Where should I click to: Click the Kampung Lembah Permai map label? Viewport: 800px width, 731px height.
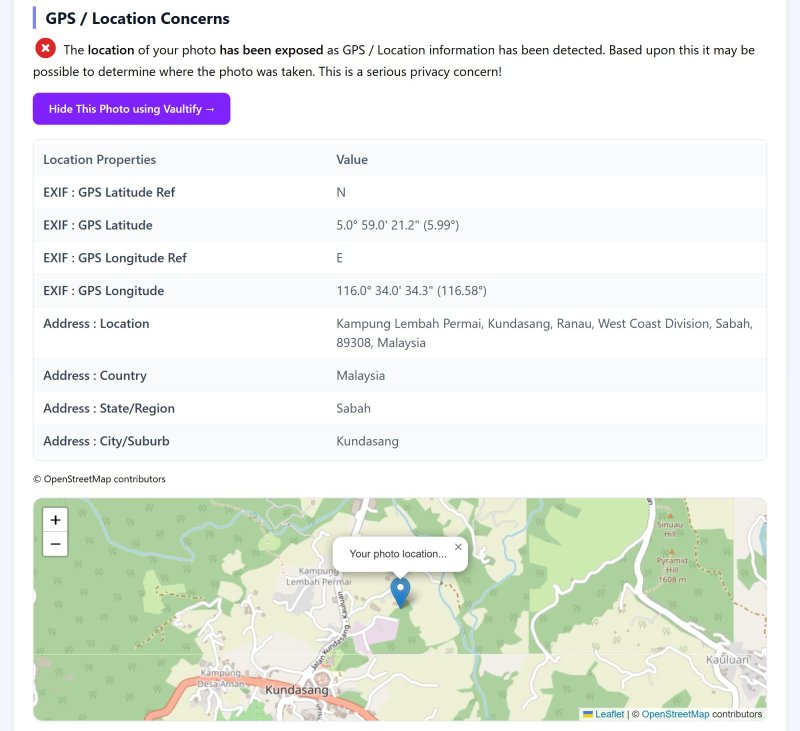(x=319, y=576)
